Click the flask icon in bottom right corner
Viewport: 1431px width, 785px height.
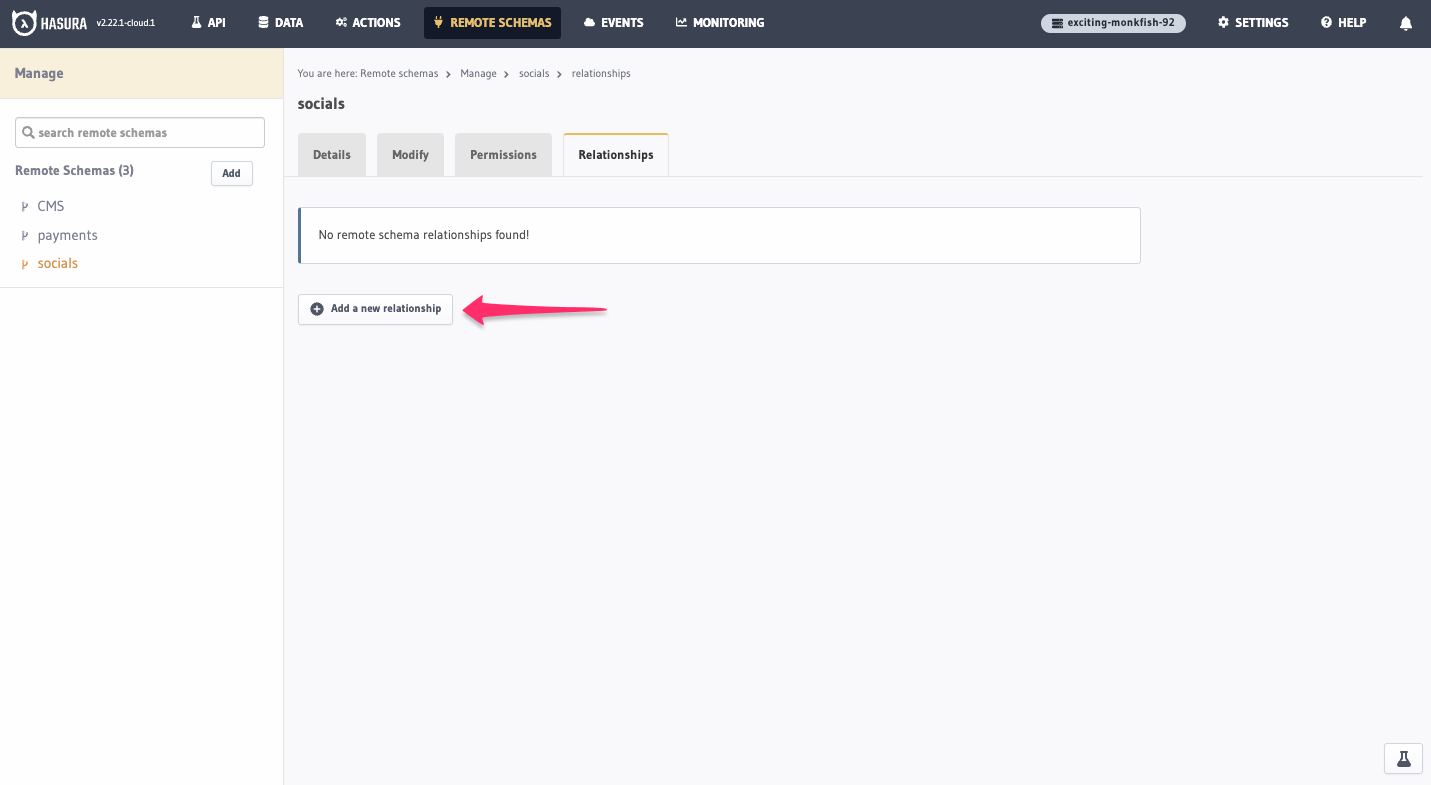pyautogui.click(x=1403, y=758)
